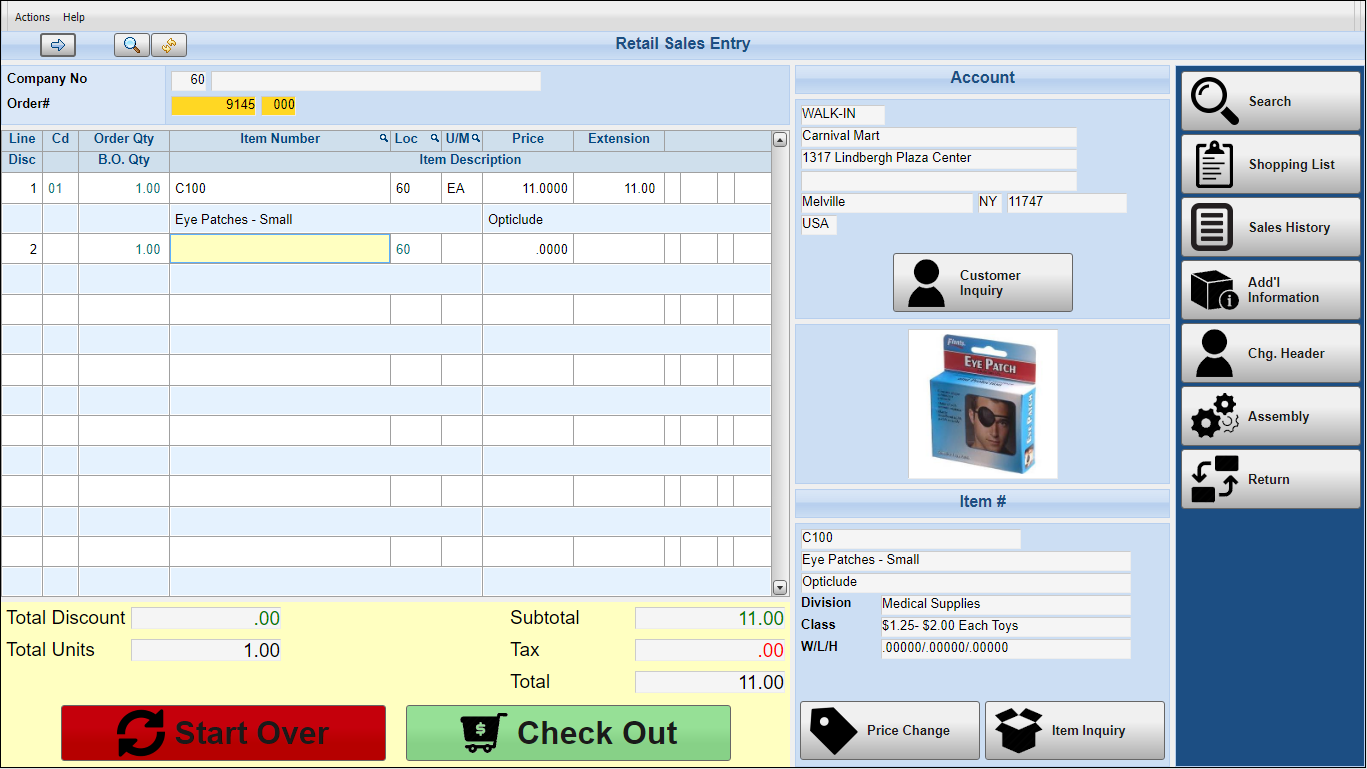Open the Loc column lookup magnifier

pyautogui.click(x=435, y=139)
